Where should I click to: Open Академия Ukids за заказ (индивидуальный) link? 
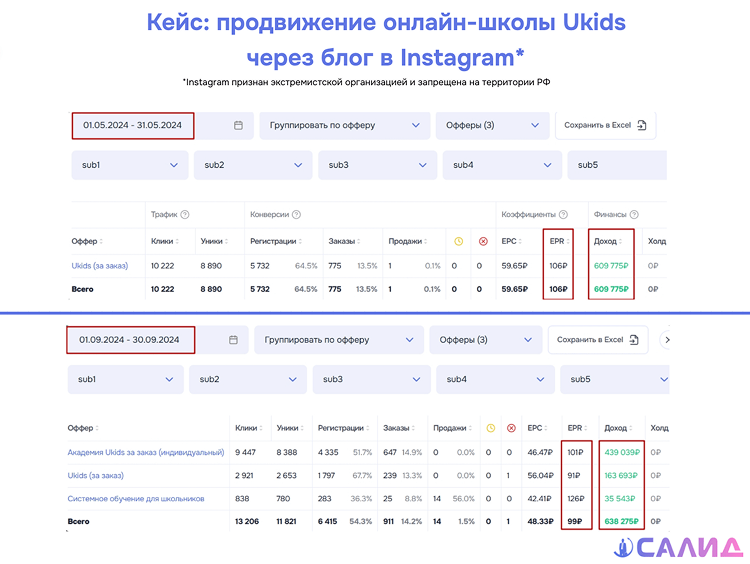click(146, 452)
